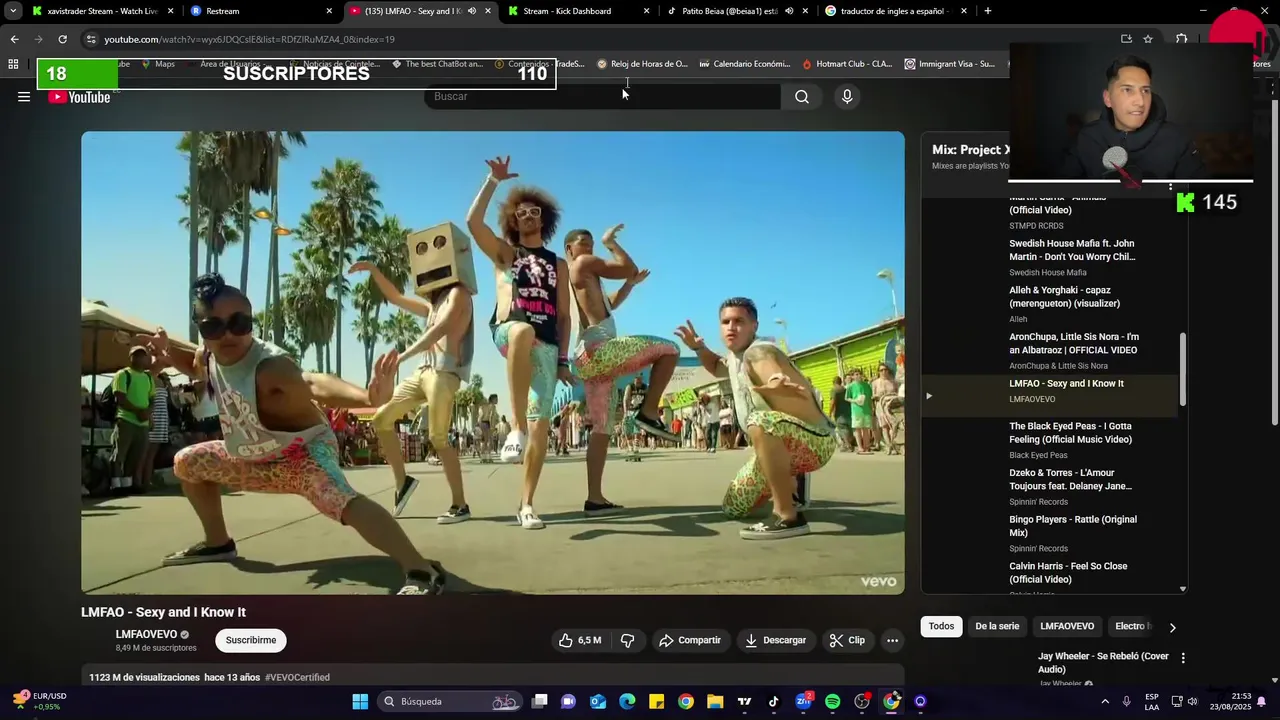Open Windows Start menu
The image size is (1280, 720).
click(360, 701)
